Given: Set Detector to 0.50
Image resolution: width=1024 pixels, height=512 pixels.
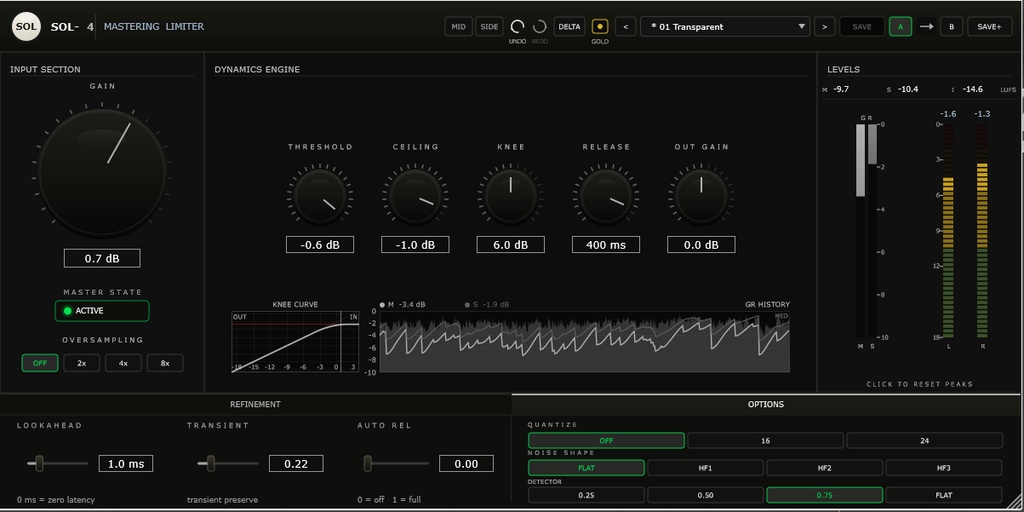Looking at the screenshot, I should tap(705, 495).
